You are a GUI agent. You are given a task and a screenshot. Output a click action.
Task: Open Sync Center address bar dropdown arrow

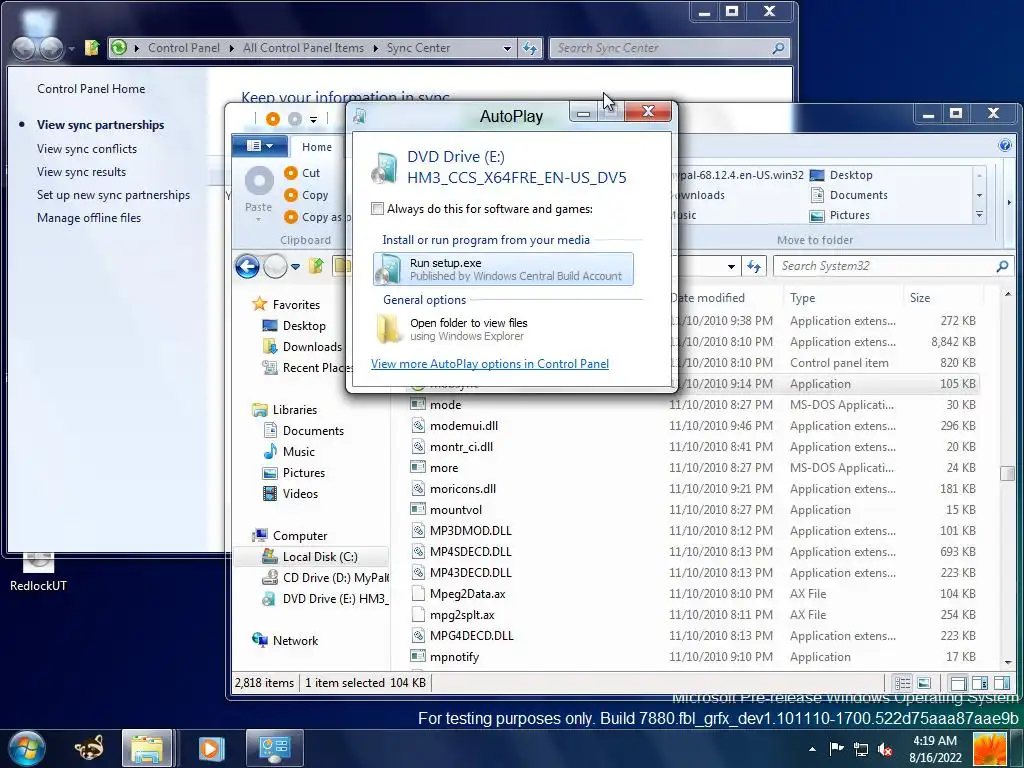click(507, 48)
